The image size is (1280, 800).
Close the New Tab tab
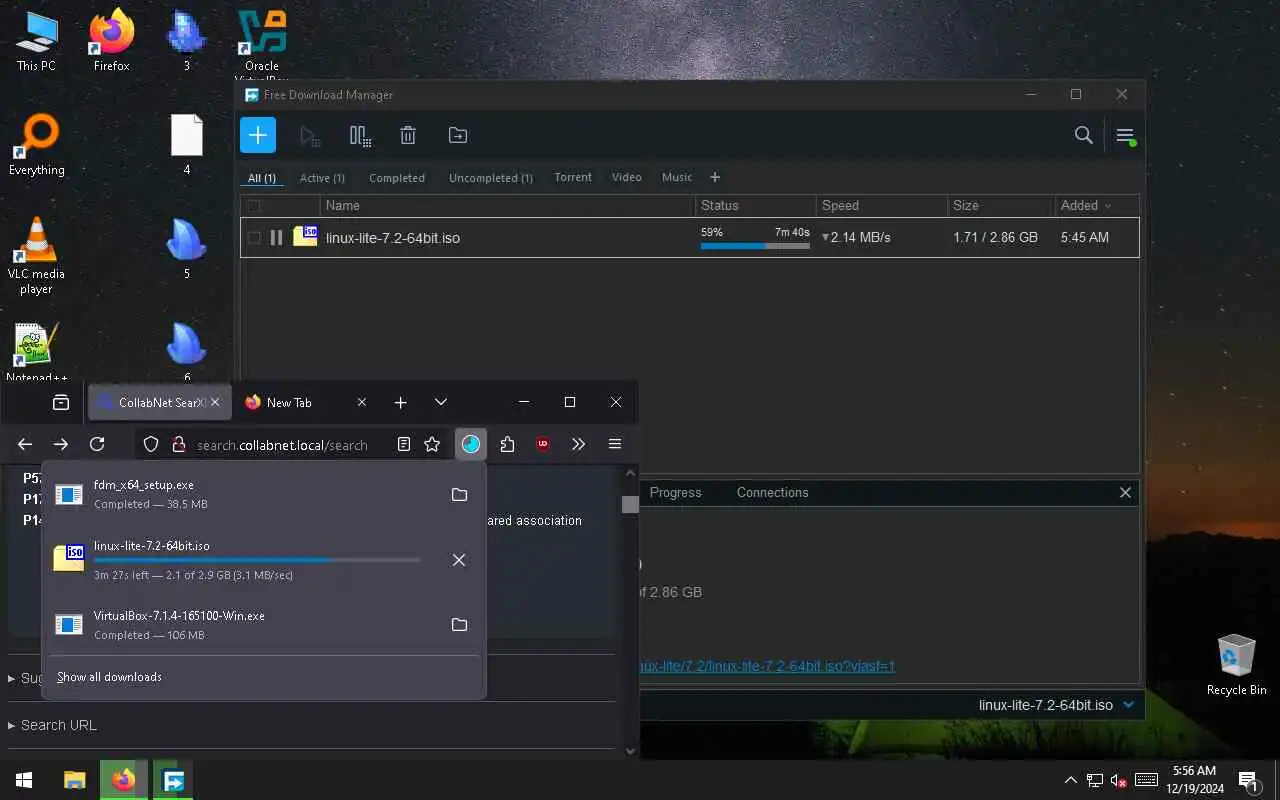(x=362, y=402)
